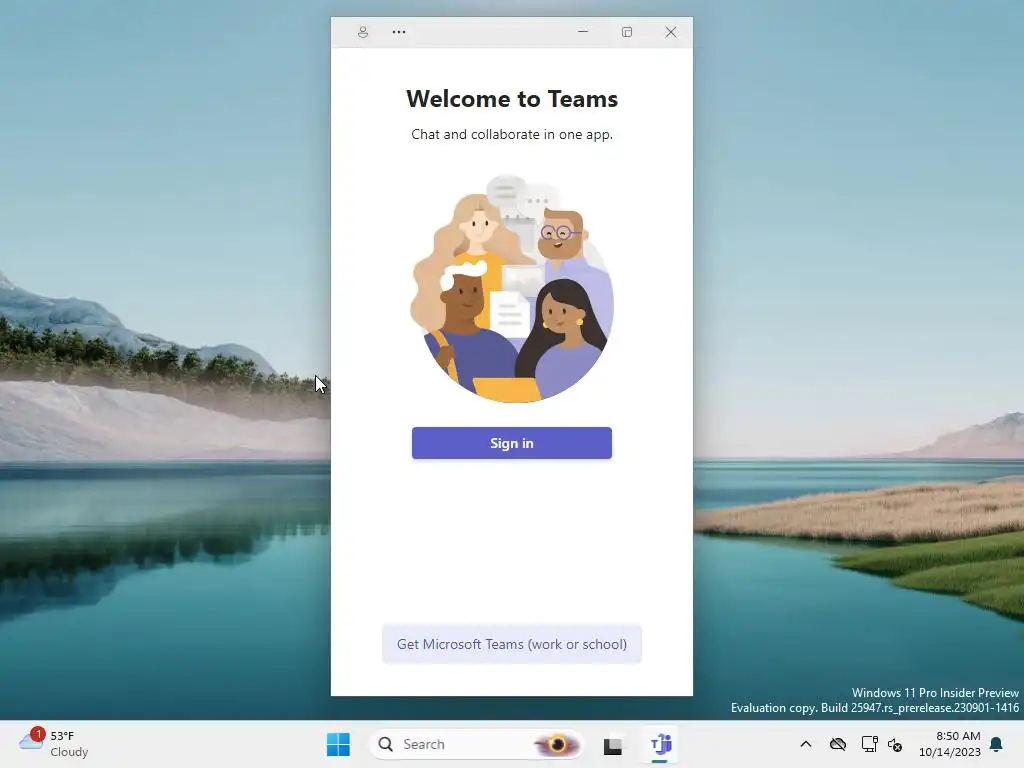Viewport: 1024px width, 768px height.
Task: Open the Windows Start menu
Action: click(338, 744)
